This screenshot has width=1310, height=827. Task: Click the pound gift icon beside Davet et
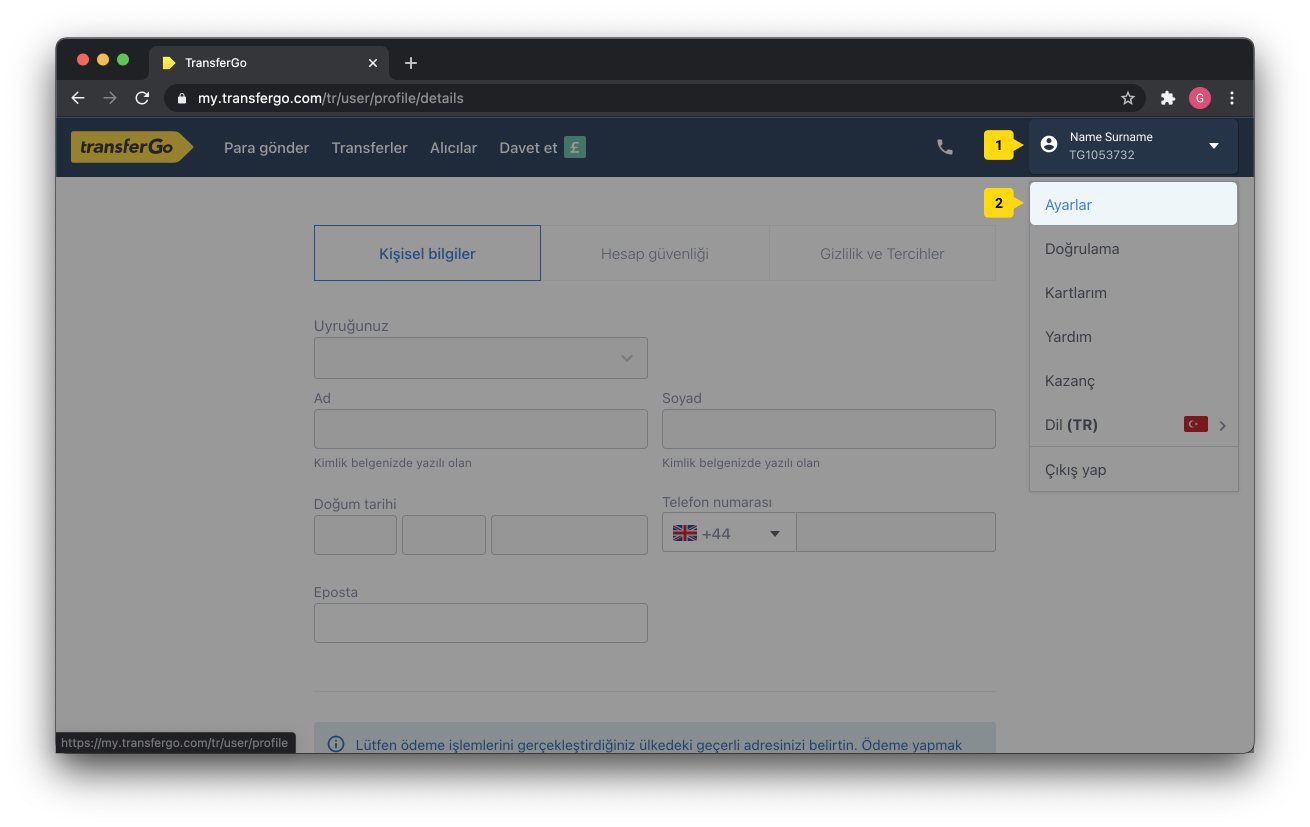coord(575,147)
